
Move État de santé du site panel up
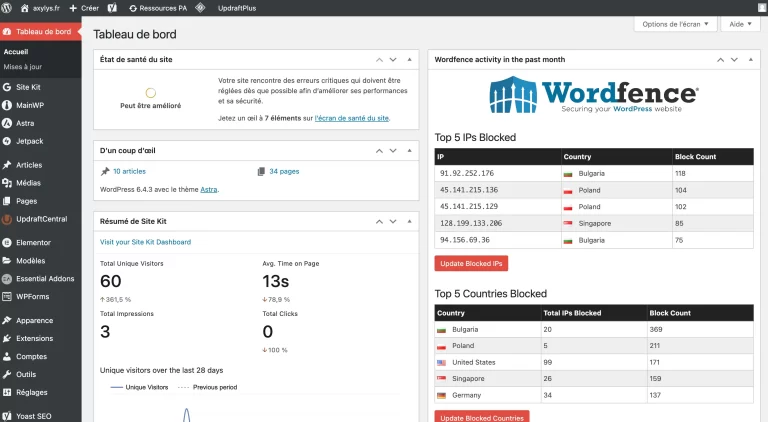(379, 60)
